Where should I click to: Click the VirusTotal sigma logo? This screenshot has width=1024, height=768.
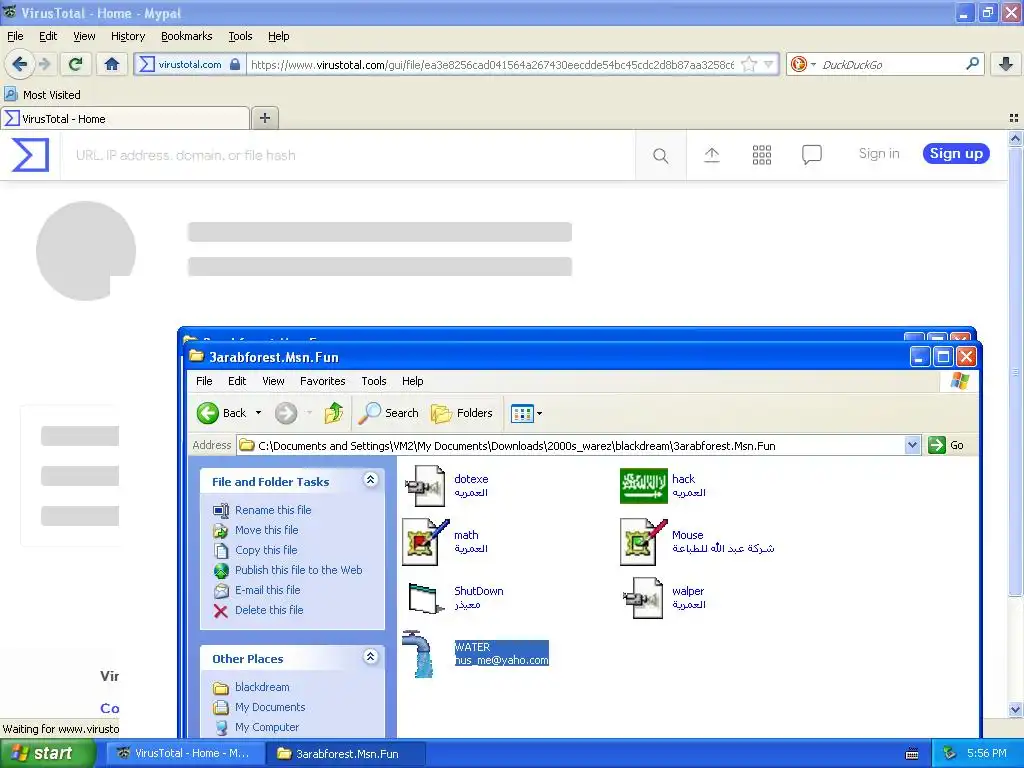30,155
